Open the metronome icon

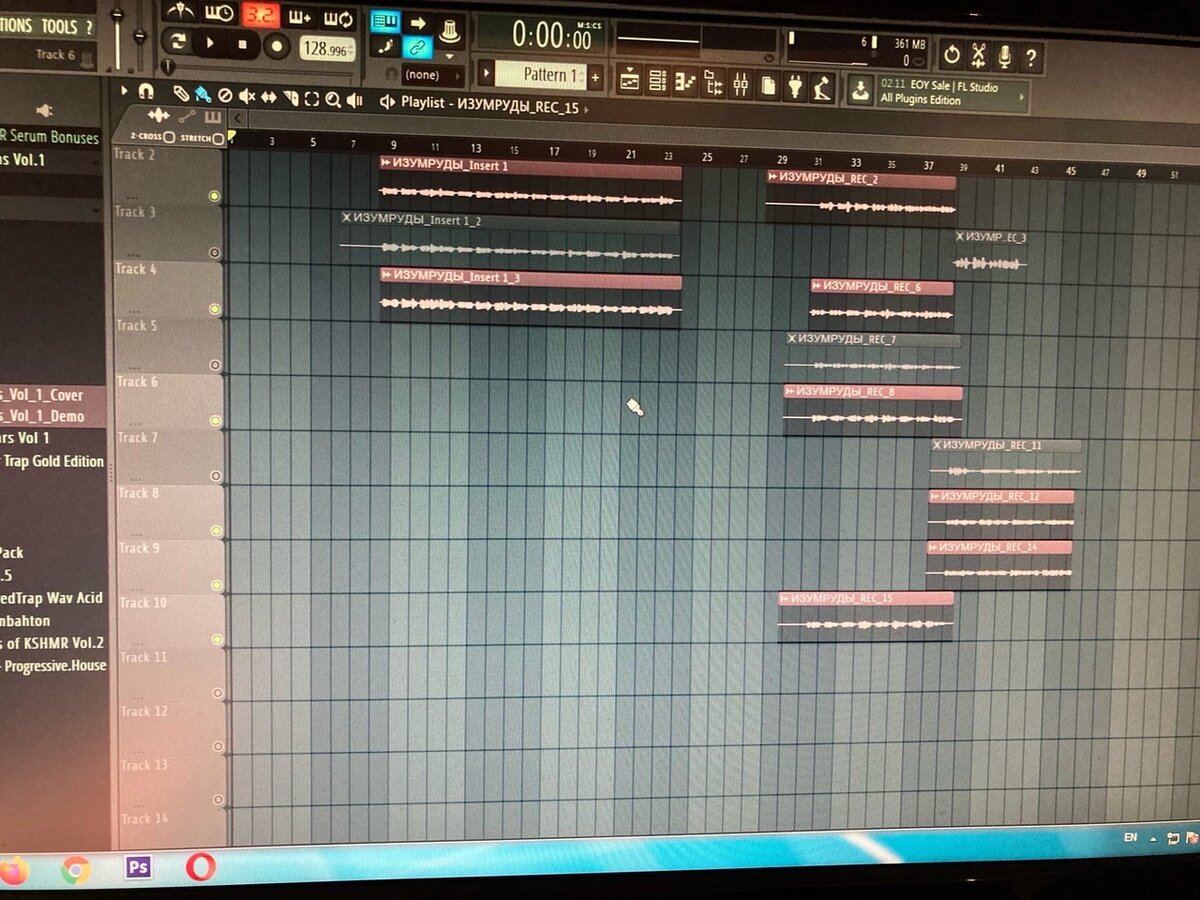coord(181,13)
